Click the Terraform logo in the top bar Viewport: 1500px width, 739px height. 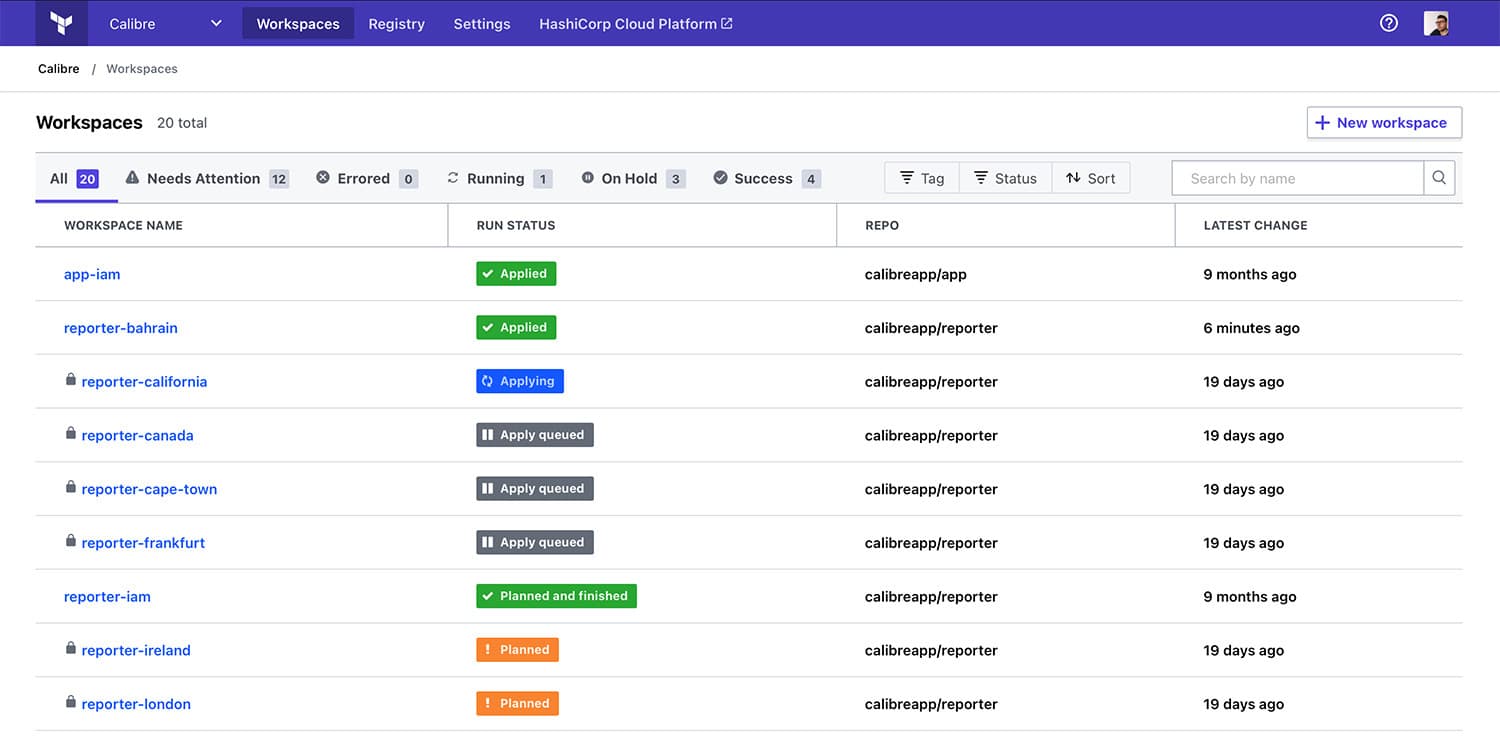click(x=61, y=22)
